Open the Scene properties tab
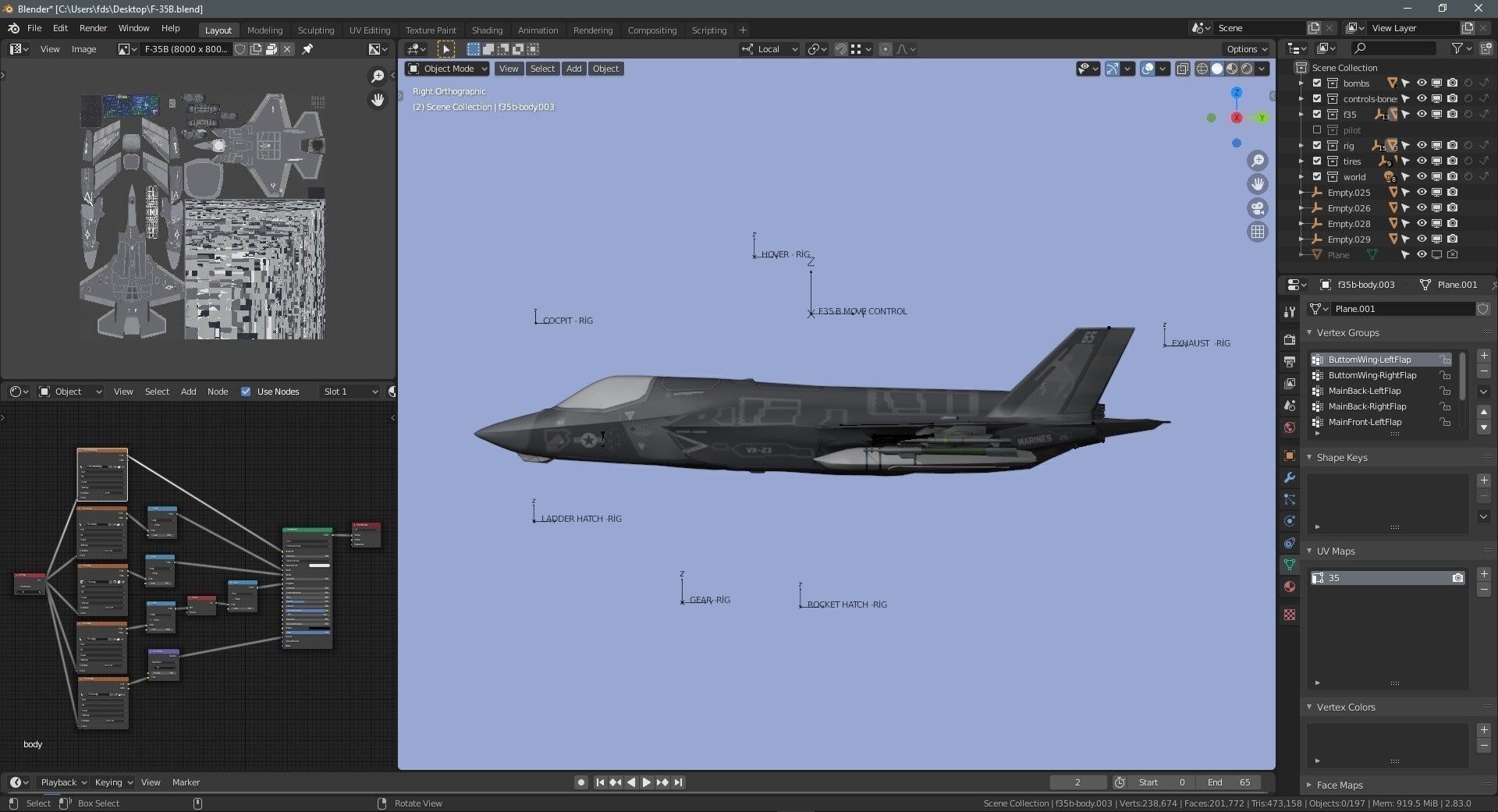This screenshot has width=1498, height=812. click(x=1290, y=406)
